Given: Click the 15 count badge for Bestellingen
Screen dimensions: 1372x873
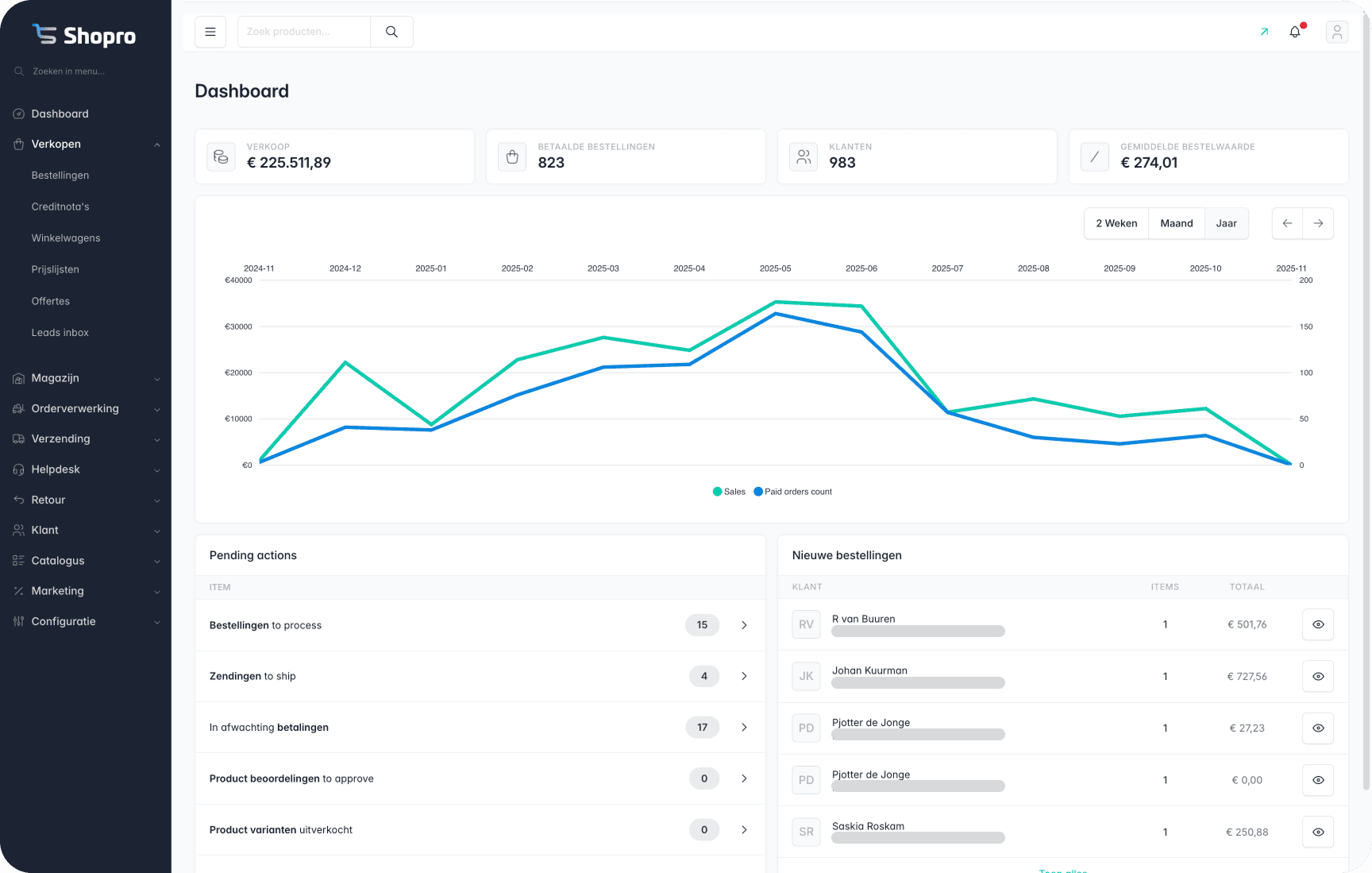Looking at the screenshot, I should [x=703, y=625].
